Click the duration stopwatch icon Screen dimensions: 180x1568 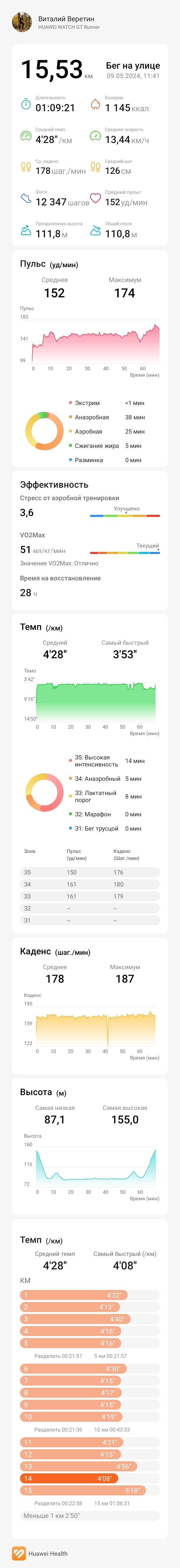pos(25,104)
